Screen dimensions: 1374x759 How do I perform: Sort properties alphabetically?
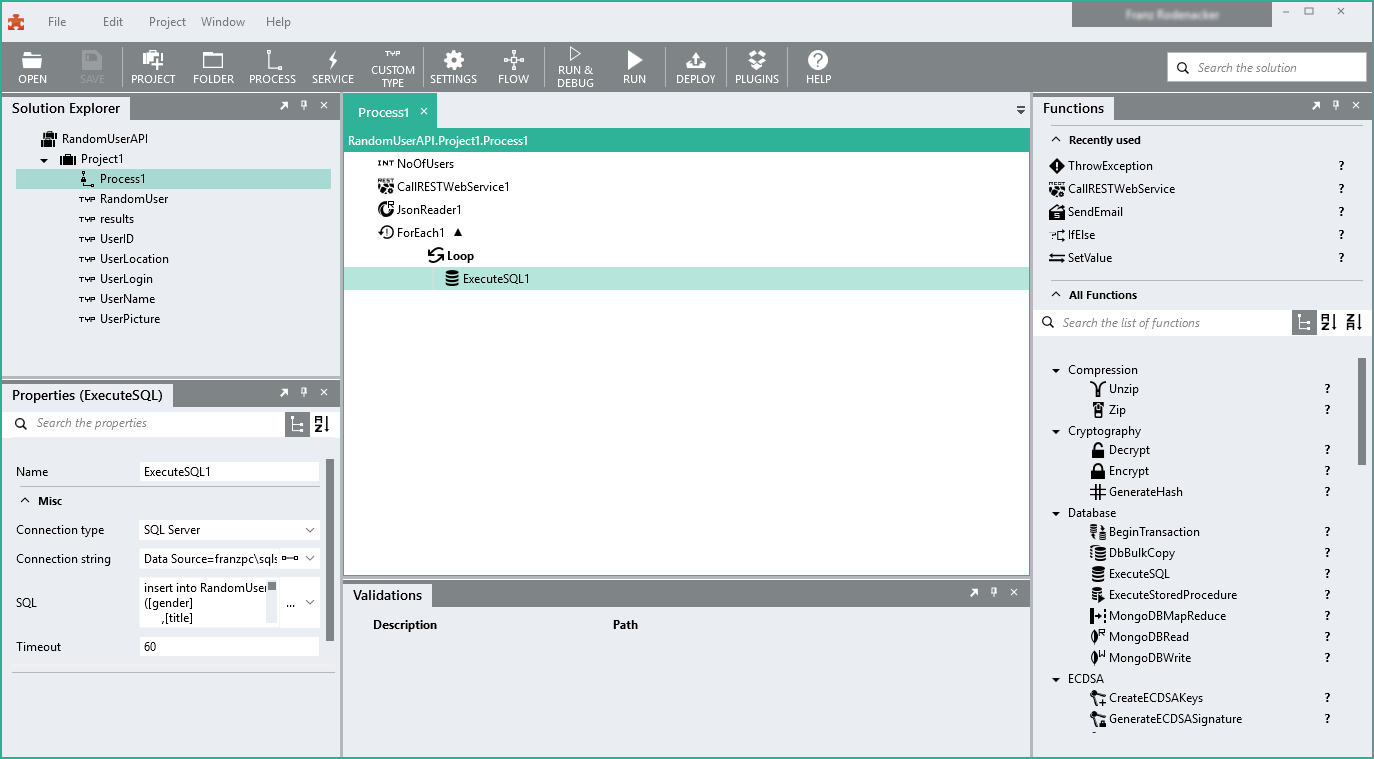coord(322,423)
